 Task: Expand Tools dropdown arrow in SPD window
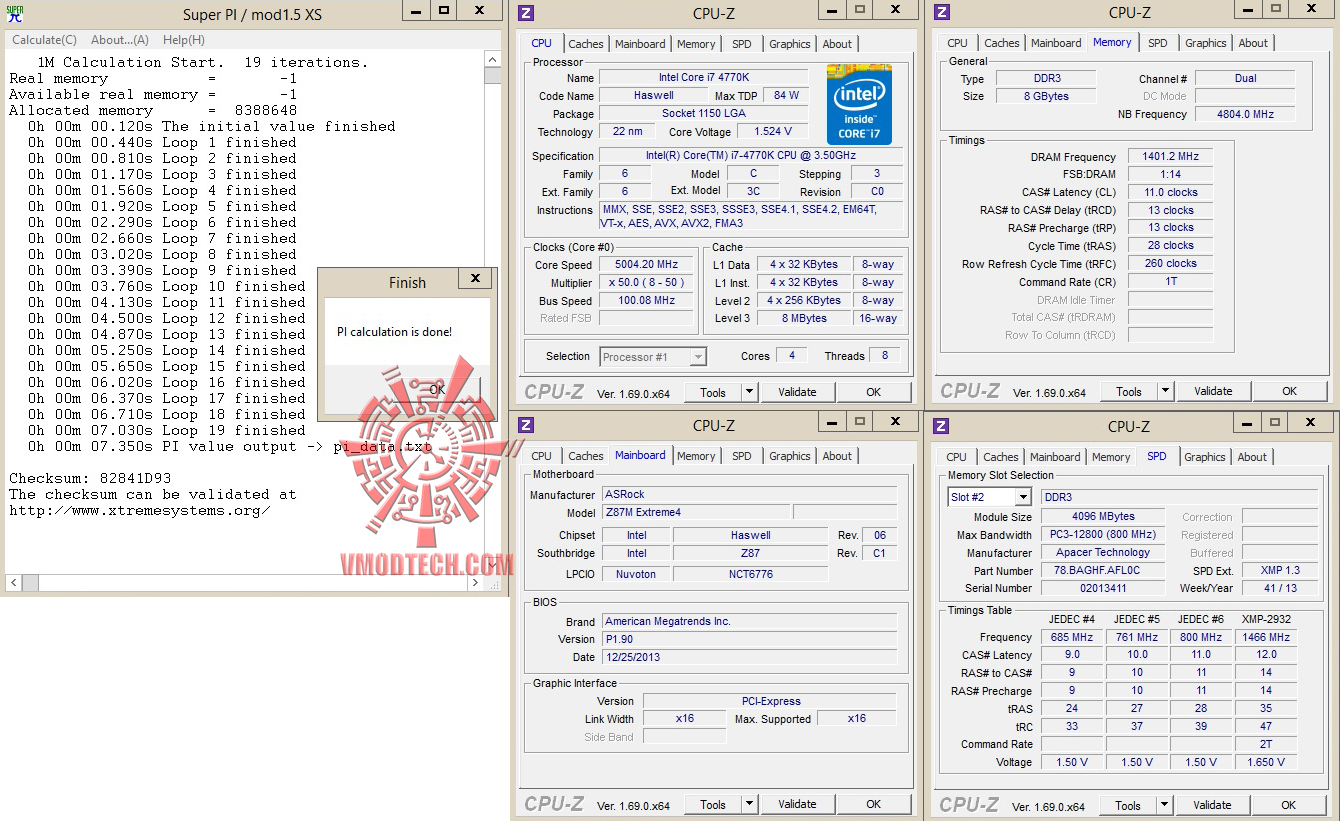(x=1163, y=805)
